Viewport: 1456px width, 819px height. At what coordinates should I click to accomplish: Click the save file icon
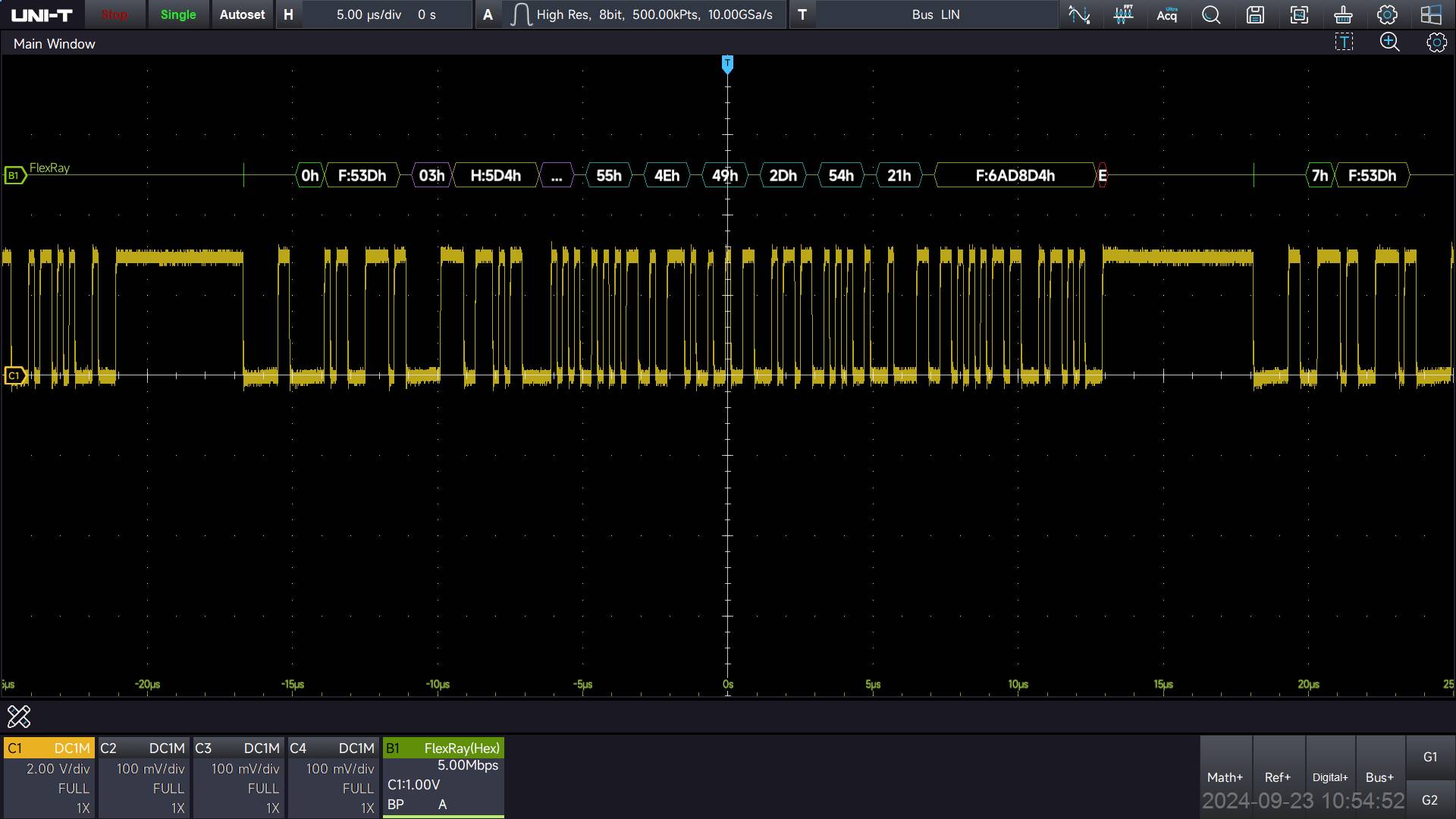[1256, 14]
